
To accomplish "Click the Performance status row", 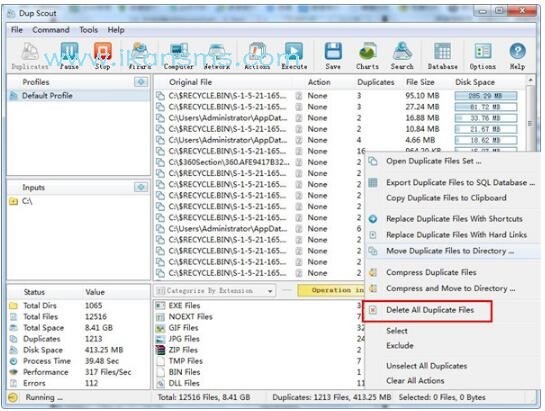I will tap(79, 372).
